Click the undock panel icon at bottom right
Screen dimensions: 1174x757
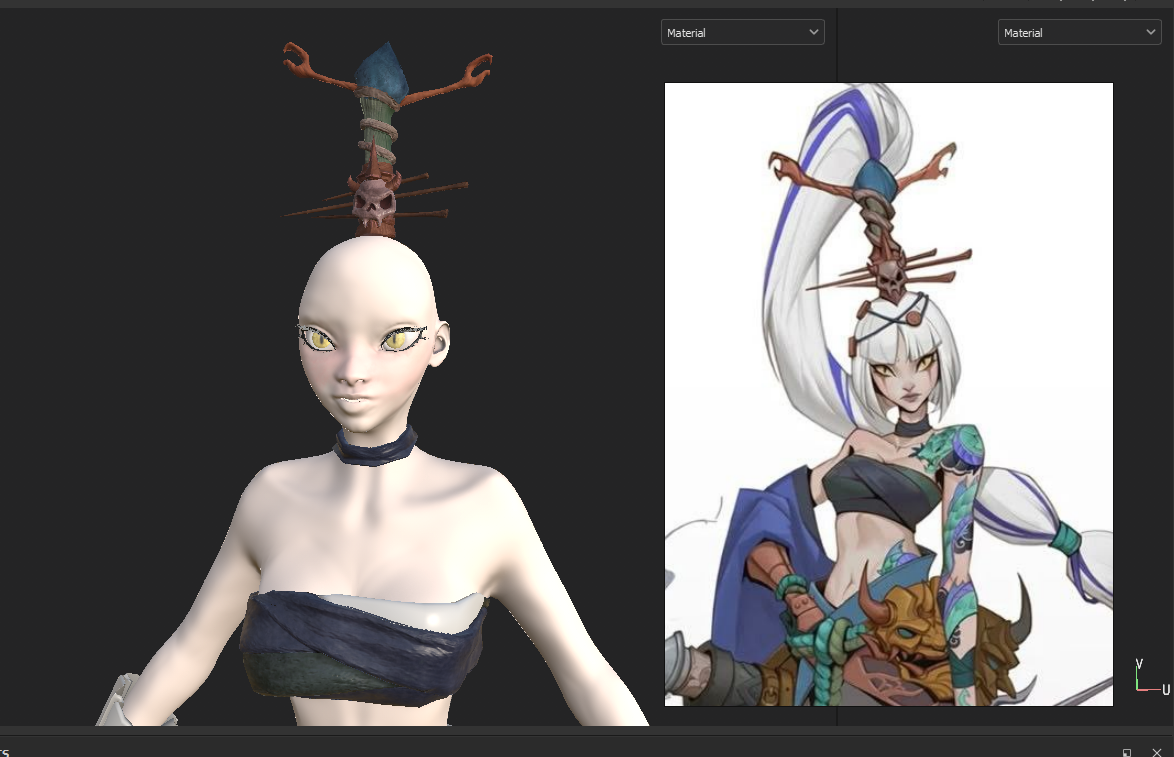(x=1127, y=751)
